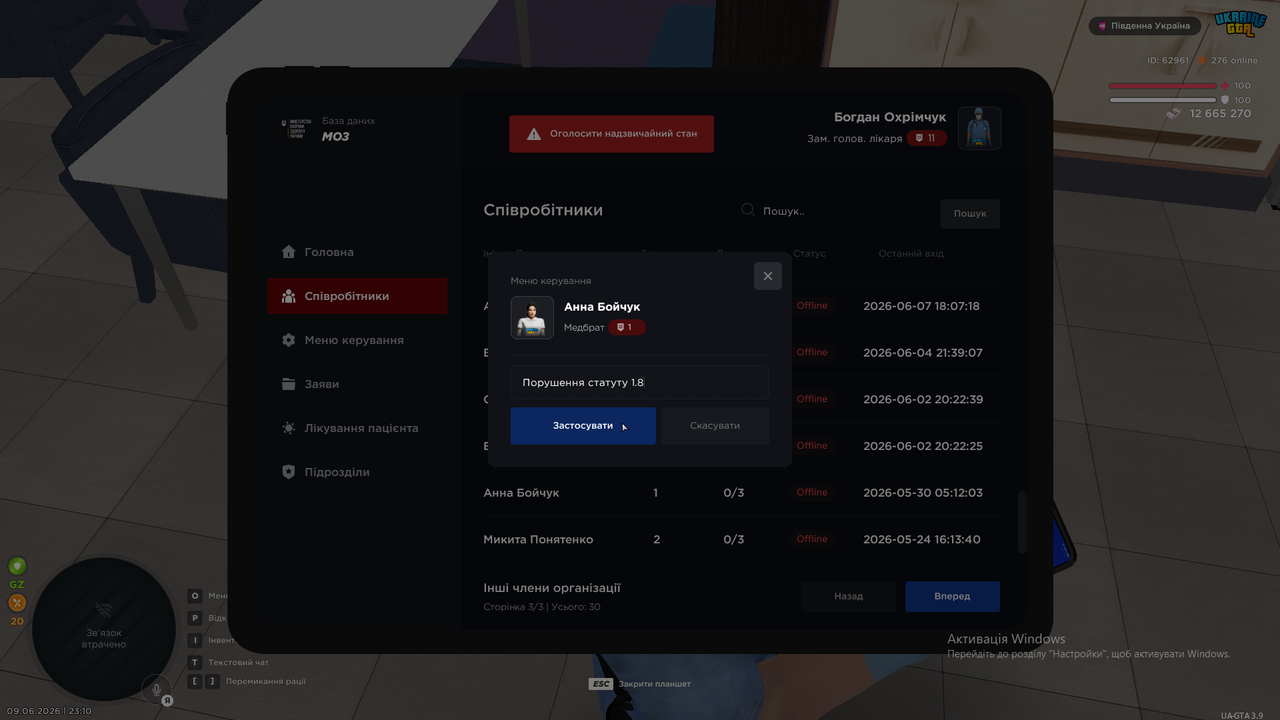
Task: Click the microphone icon by minimap
Action: [155, 688]
